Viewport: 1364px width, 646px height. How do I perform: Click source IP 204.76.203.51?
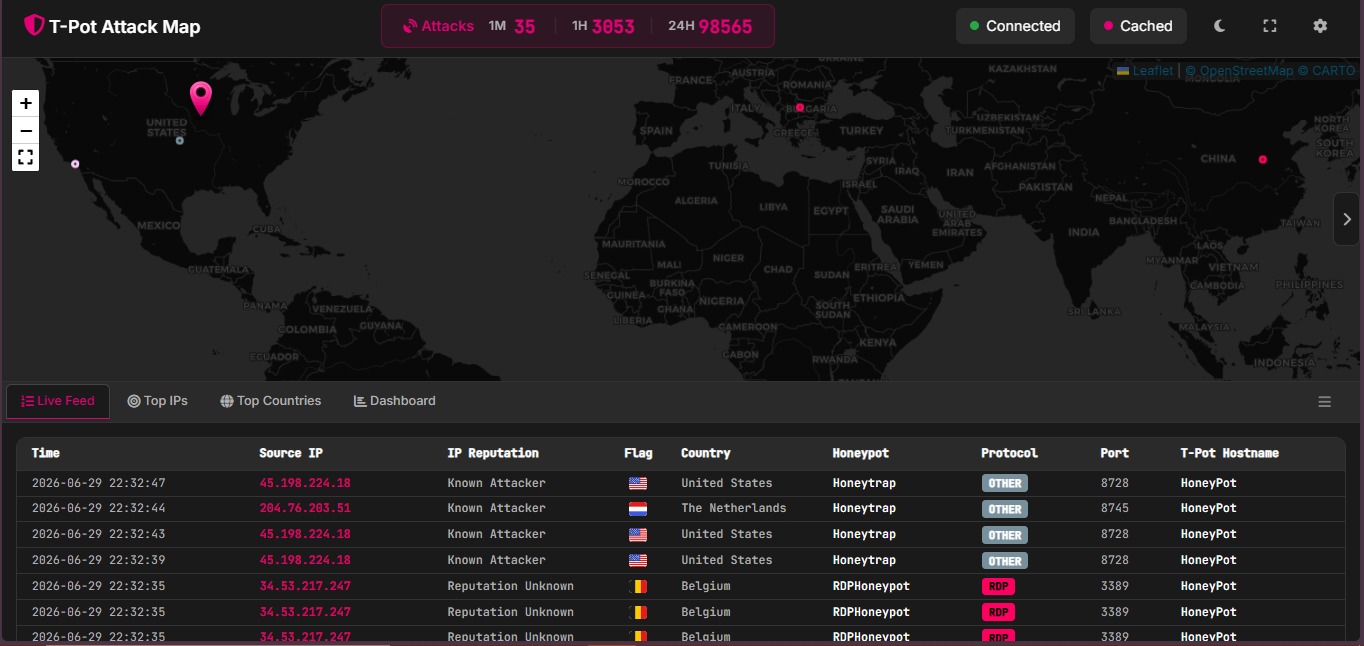(305, 508)
